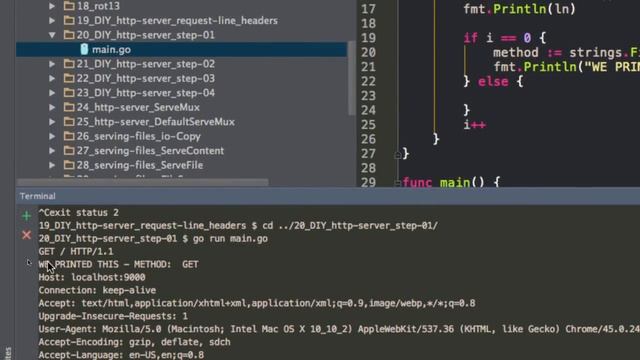
Task: Click line number 19 in the gutter
Action: point(368,38)
